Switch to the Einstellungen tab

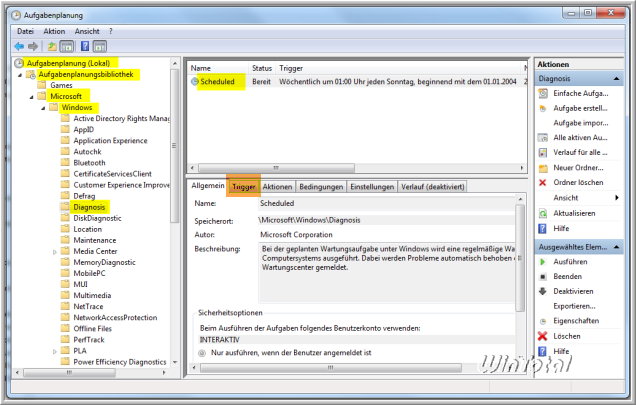(x=372, y=187)
